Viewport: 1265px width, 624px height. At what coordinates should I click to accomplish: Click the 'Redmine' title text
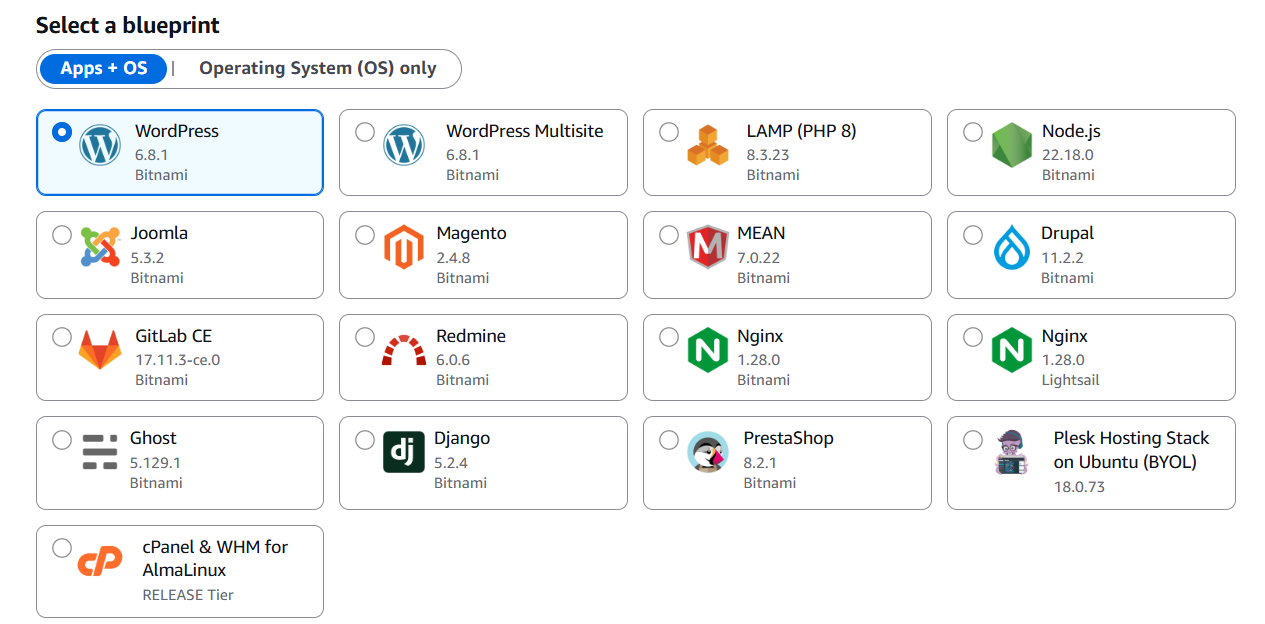pyautogui.click(x=471, y=336)
